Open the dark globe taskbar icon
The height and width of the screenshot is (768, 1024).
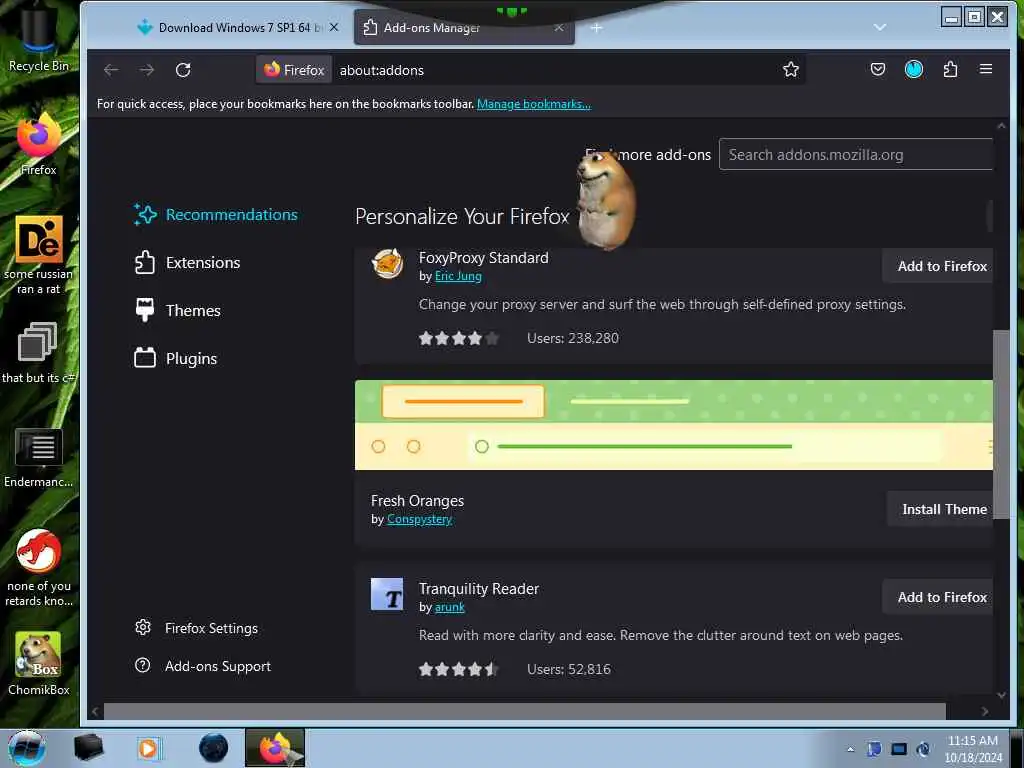coord(213,748)
